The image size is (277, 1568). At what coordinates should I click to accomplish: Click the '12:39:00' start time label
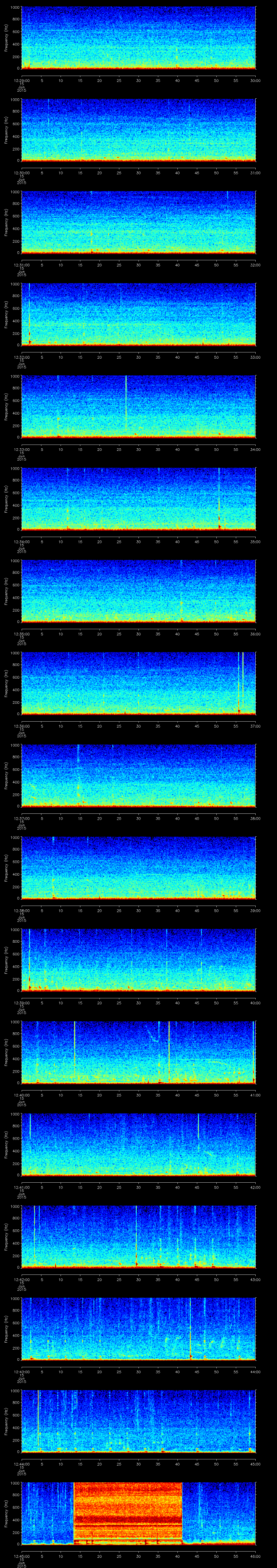pos(21,1003)
